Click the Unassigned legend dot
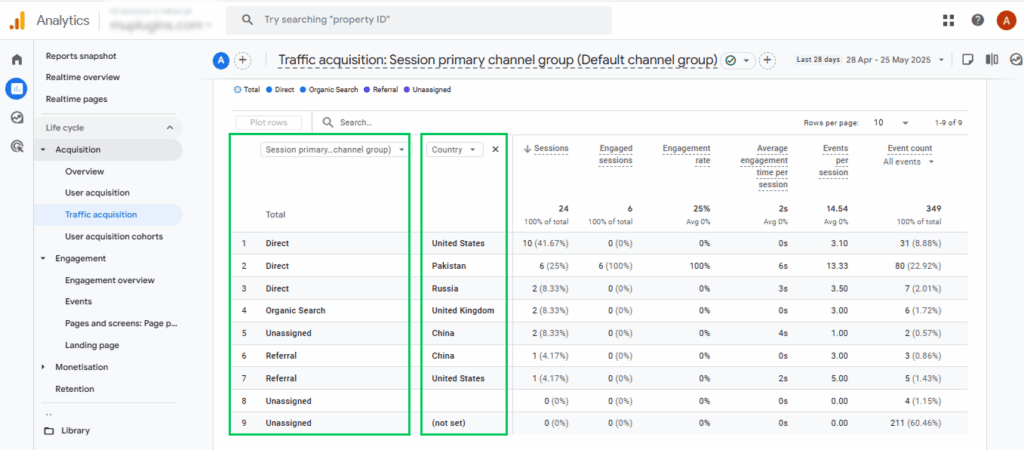This screenshot has height=450, width=1024. [x=407, y=89]
